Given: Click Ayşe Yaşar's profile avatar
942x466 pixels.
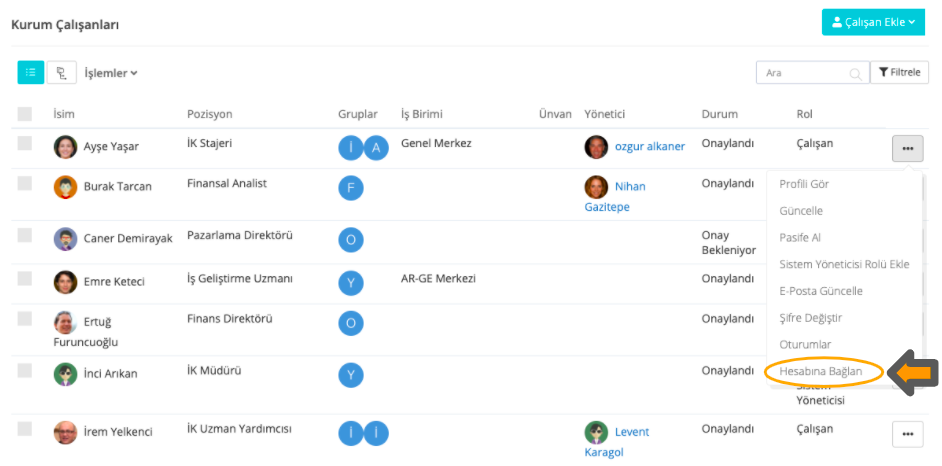Looking at the screenshot, I should point(65,147).
